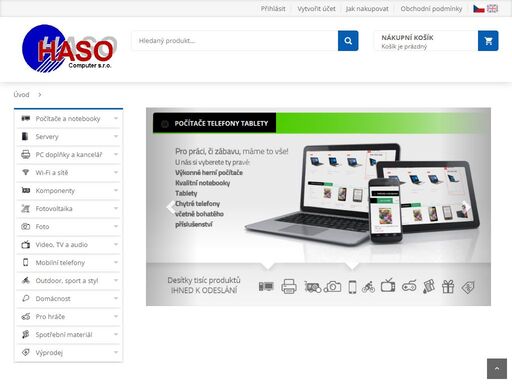
Task: Focus the Hledaný produkt search field
Action: (235, 41)
